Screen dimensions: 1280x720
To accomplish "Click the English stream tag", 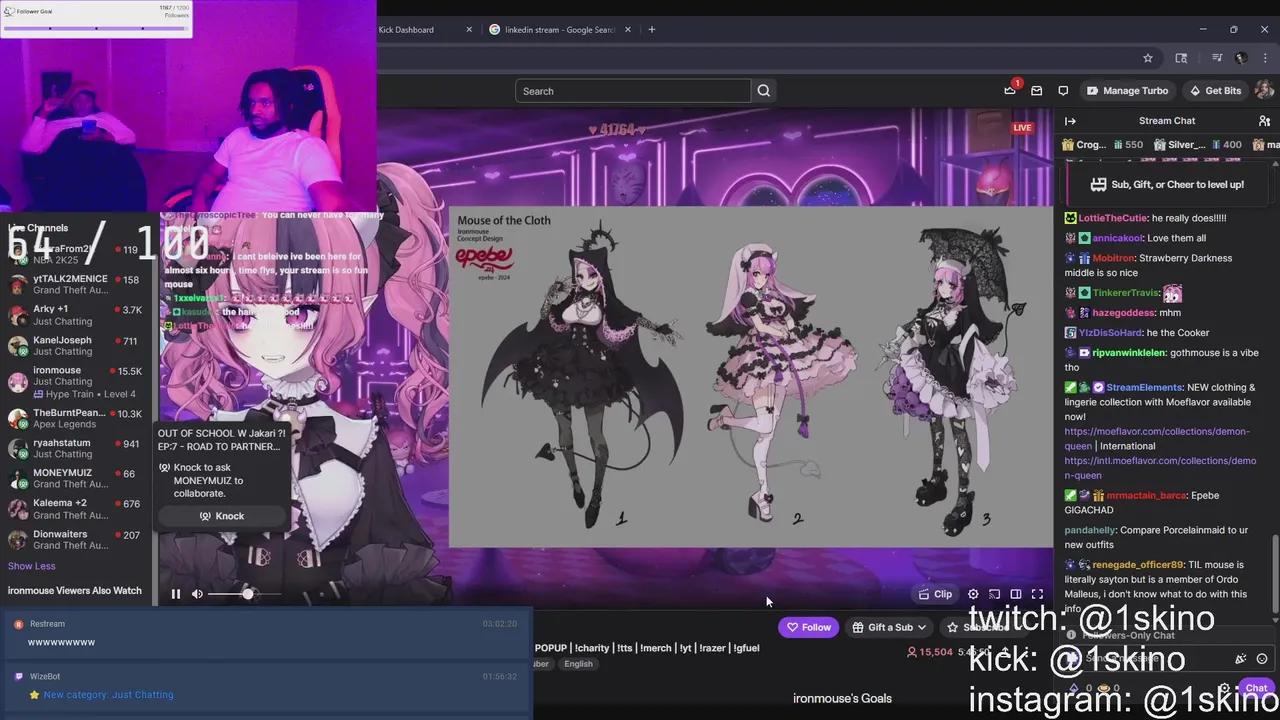I will point(578,664).
